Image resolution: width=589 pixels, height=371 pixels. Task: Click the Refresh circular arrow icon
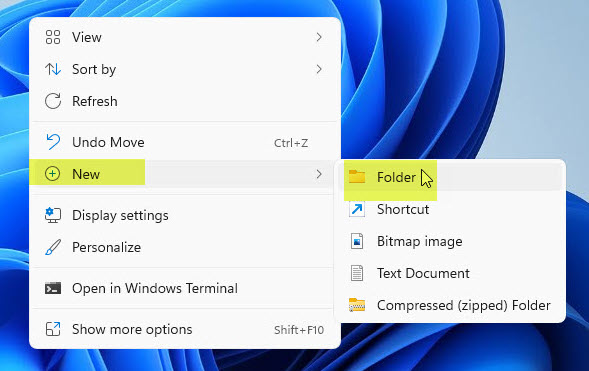53,101
